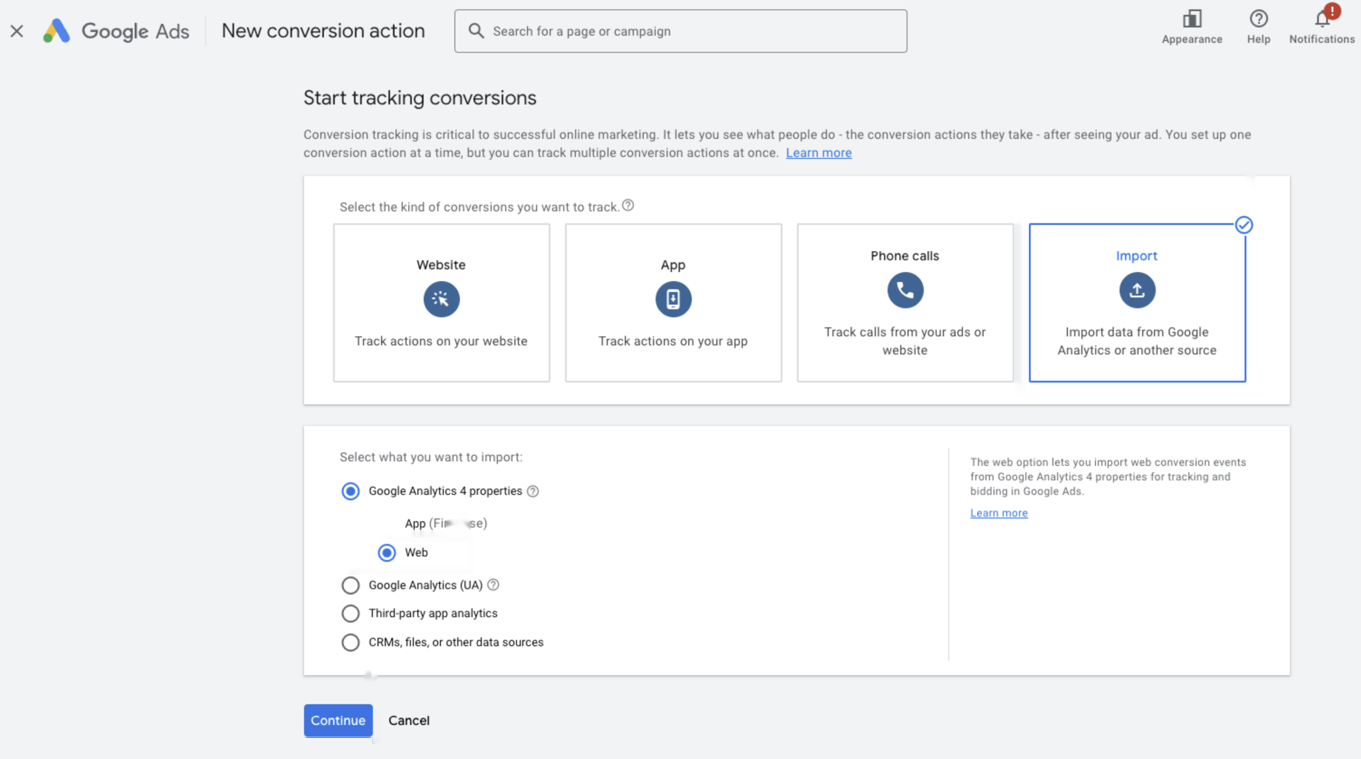The width and height of the screenshot is (1361, 759).
Task: Click the Phone calls handset icon
Action: [905, 290]
